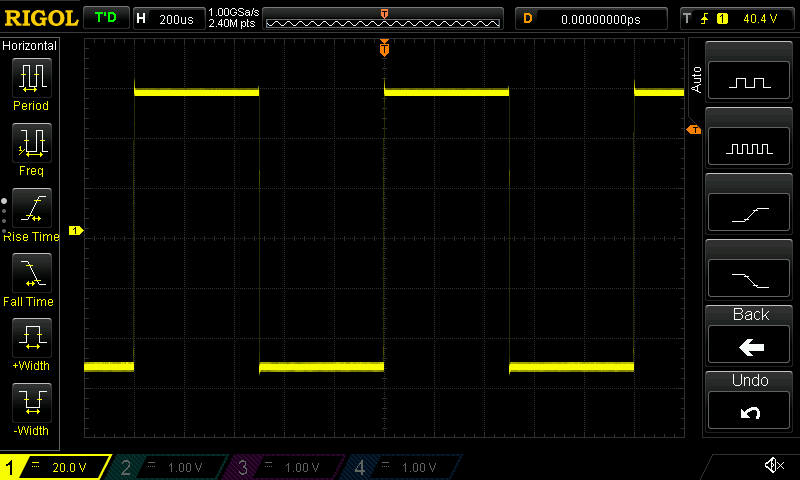800x480 pixels.
Task: Click the orange trigger level marker on the right edge
Action: coord(694,130)
